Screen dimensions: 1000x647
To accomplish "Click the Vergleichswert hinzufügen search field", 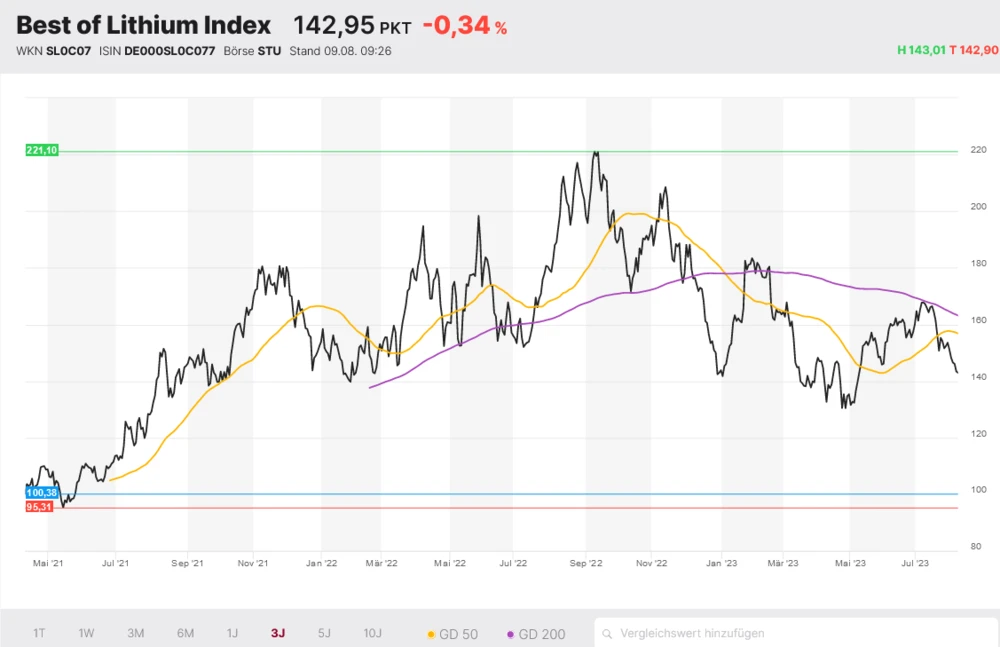I will point(800,633).
